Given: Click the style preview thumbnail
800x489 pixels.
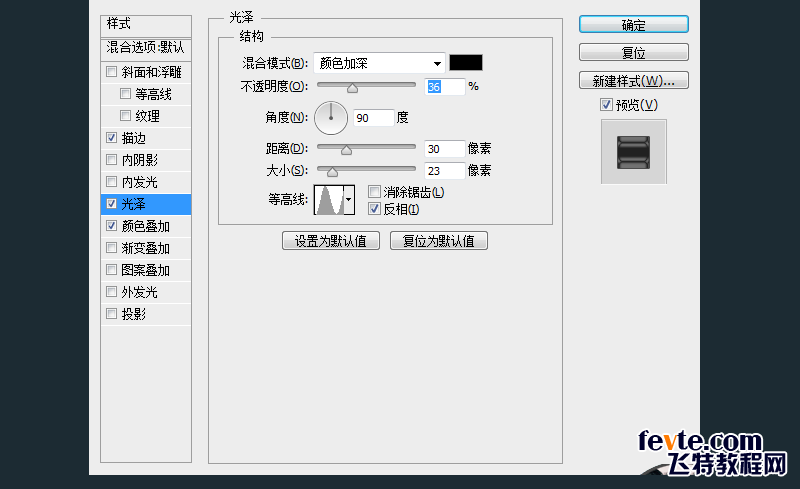Looking at the screenshot, I should tap(634, 152).
